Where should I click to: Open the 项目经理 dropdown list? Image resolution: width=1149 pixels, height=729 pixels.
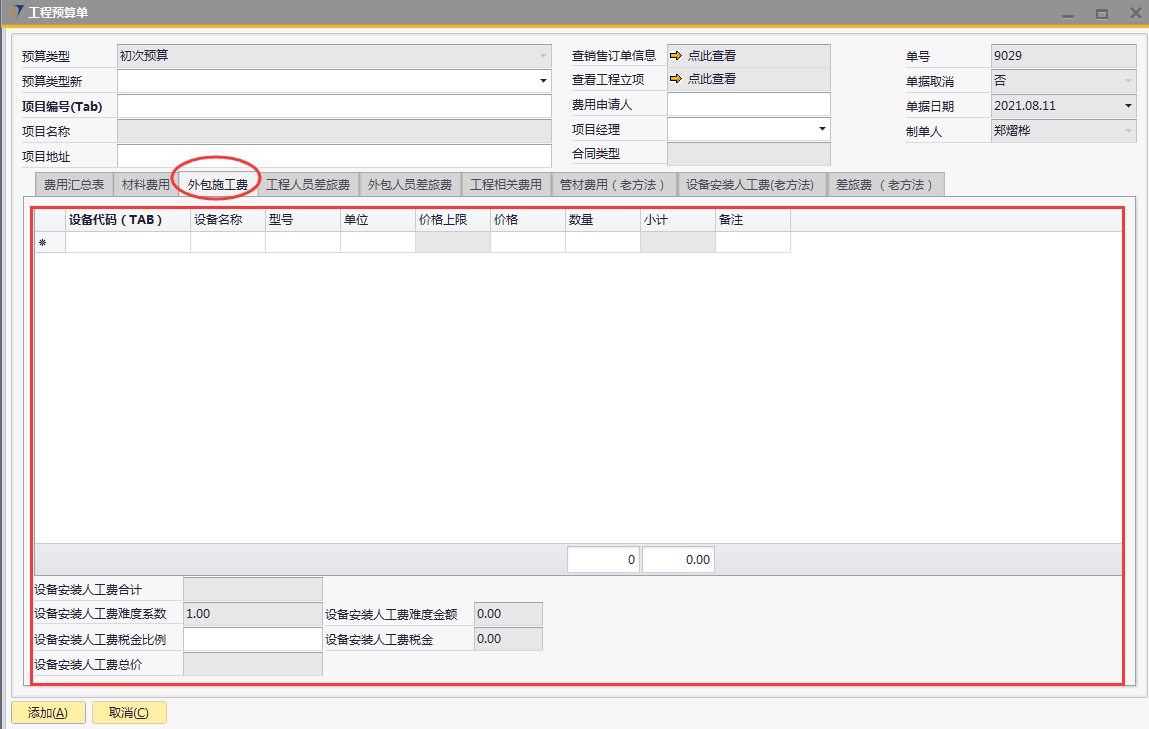[x=822, y=129]
